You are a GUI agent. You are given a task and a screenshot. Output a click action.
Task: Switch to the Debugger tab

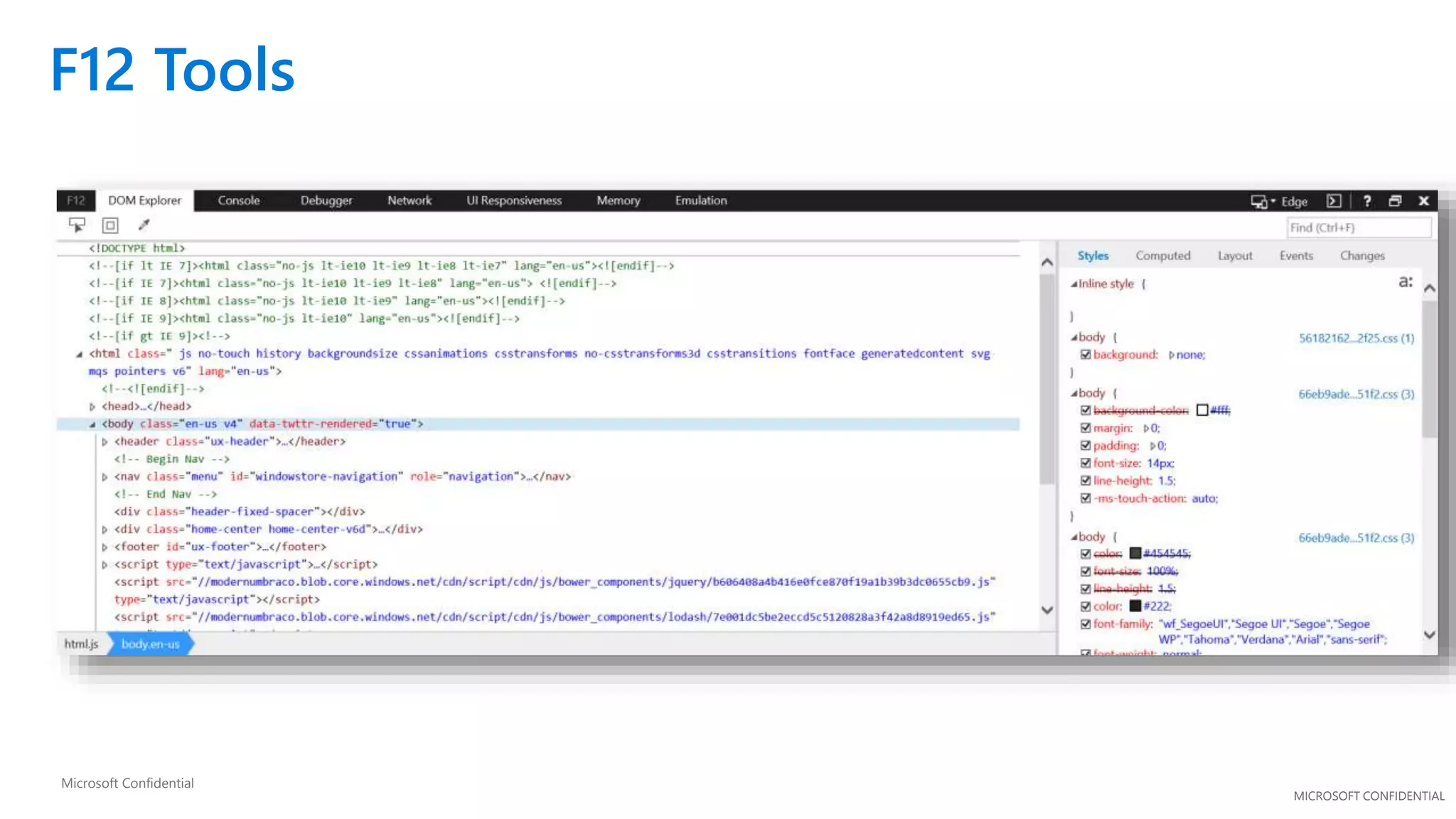click(326, 201)
